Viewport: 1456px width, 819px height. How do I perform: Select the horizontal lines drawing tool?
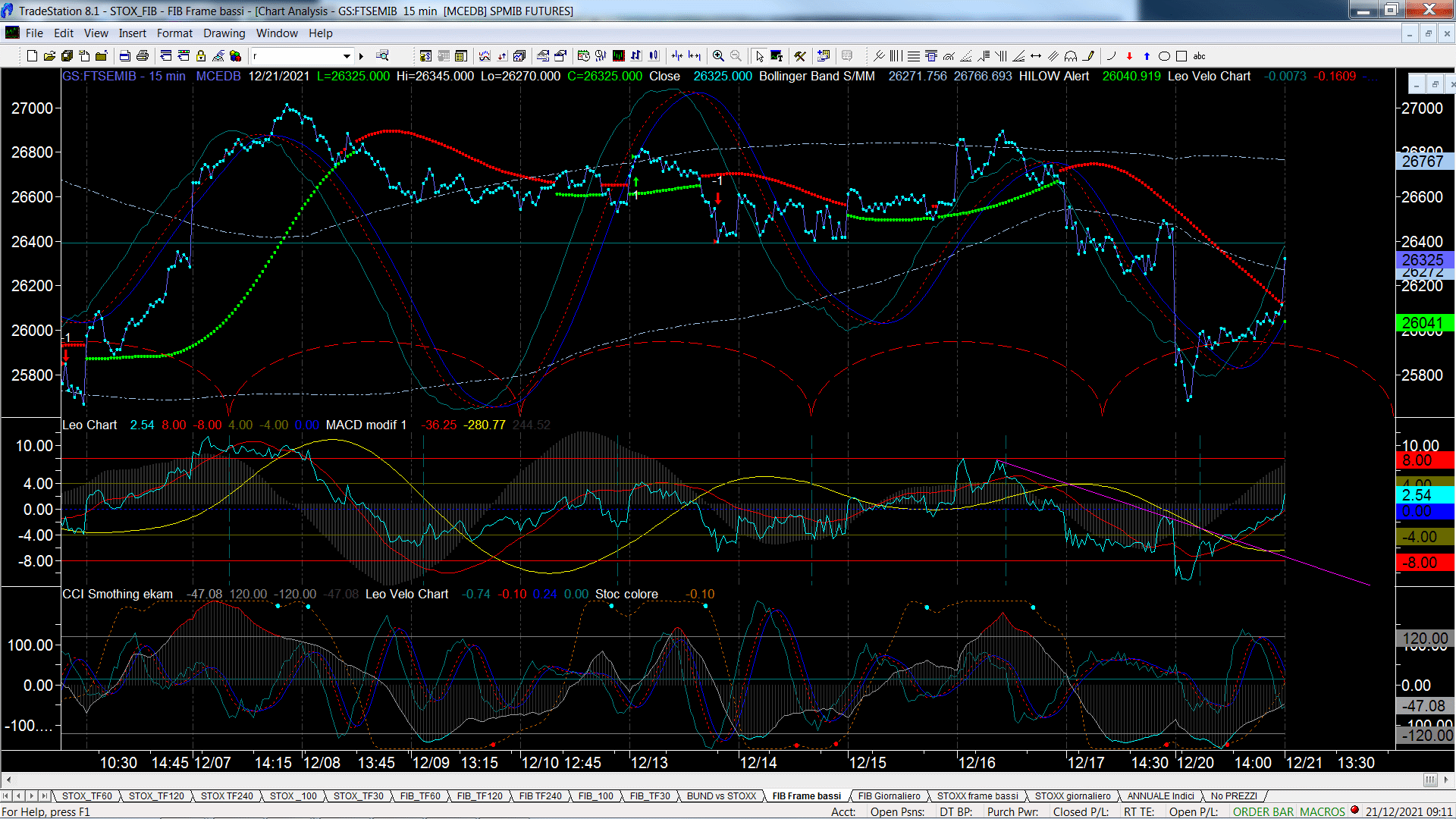pyautogui.click(x=914, y=56)
